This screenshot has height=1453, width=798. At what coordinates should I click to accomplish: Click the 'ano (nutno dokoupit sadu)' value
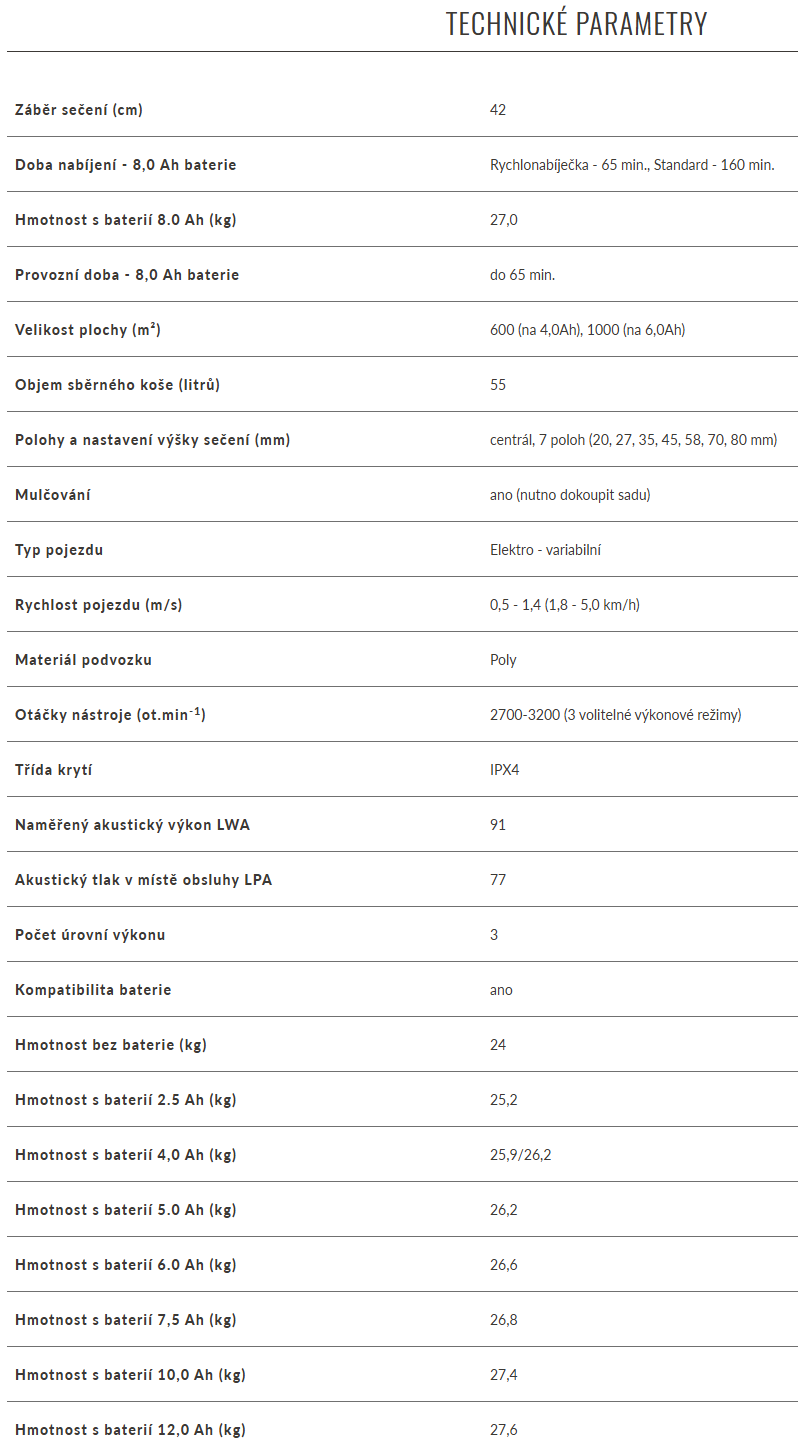[x=570, y=495]
